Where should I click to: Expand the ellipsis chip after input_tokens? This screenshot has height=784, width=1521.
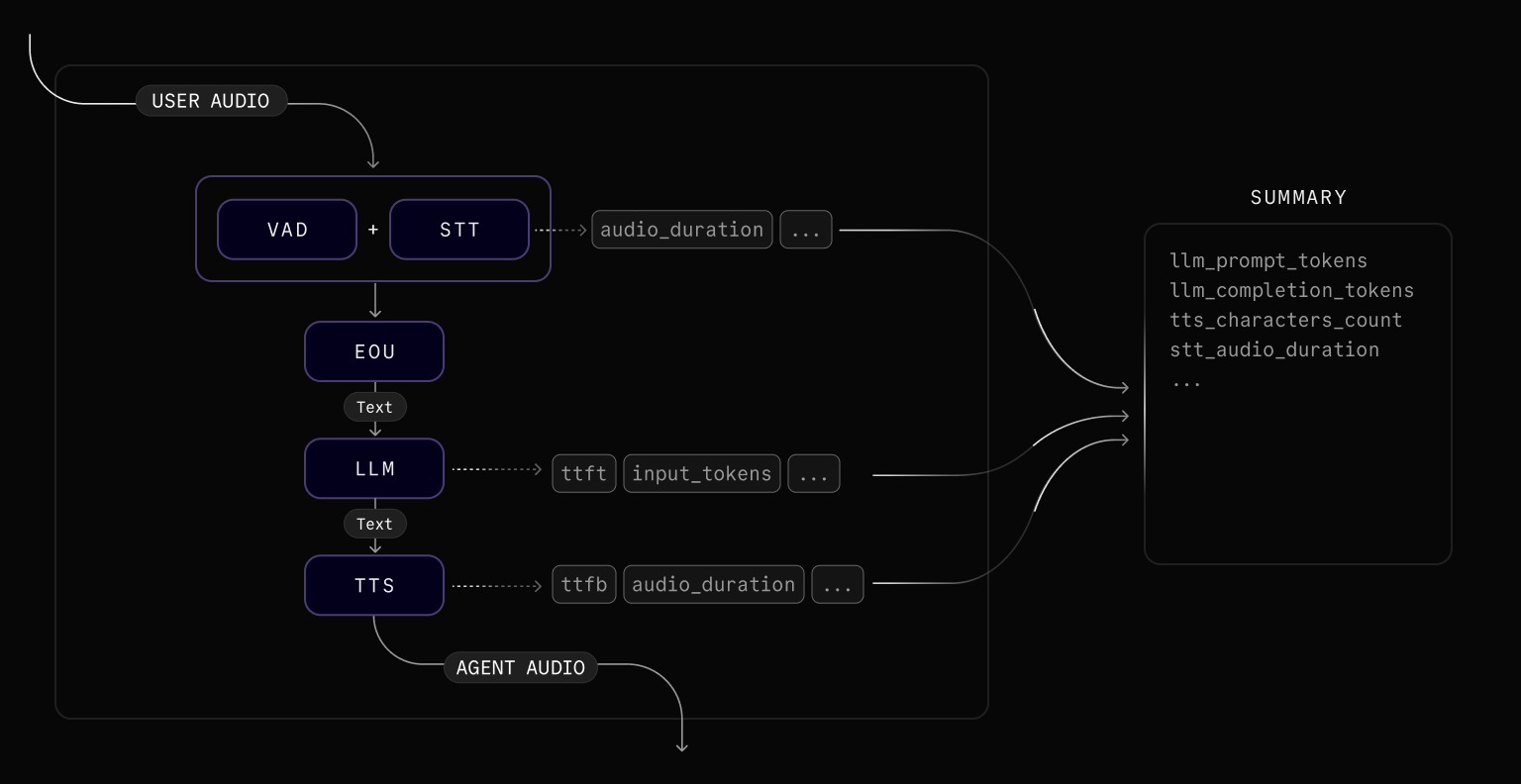pyautogui.click(x=813, y=473)
